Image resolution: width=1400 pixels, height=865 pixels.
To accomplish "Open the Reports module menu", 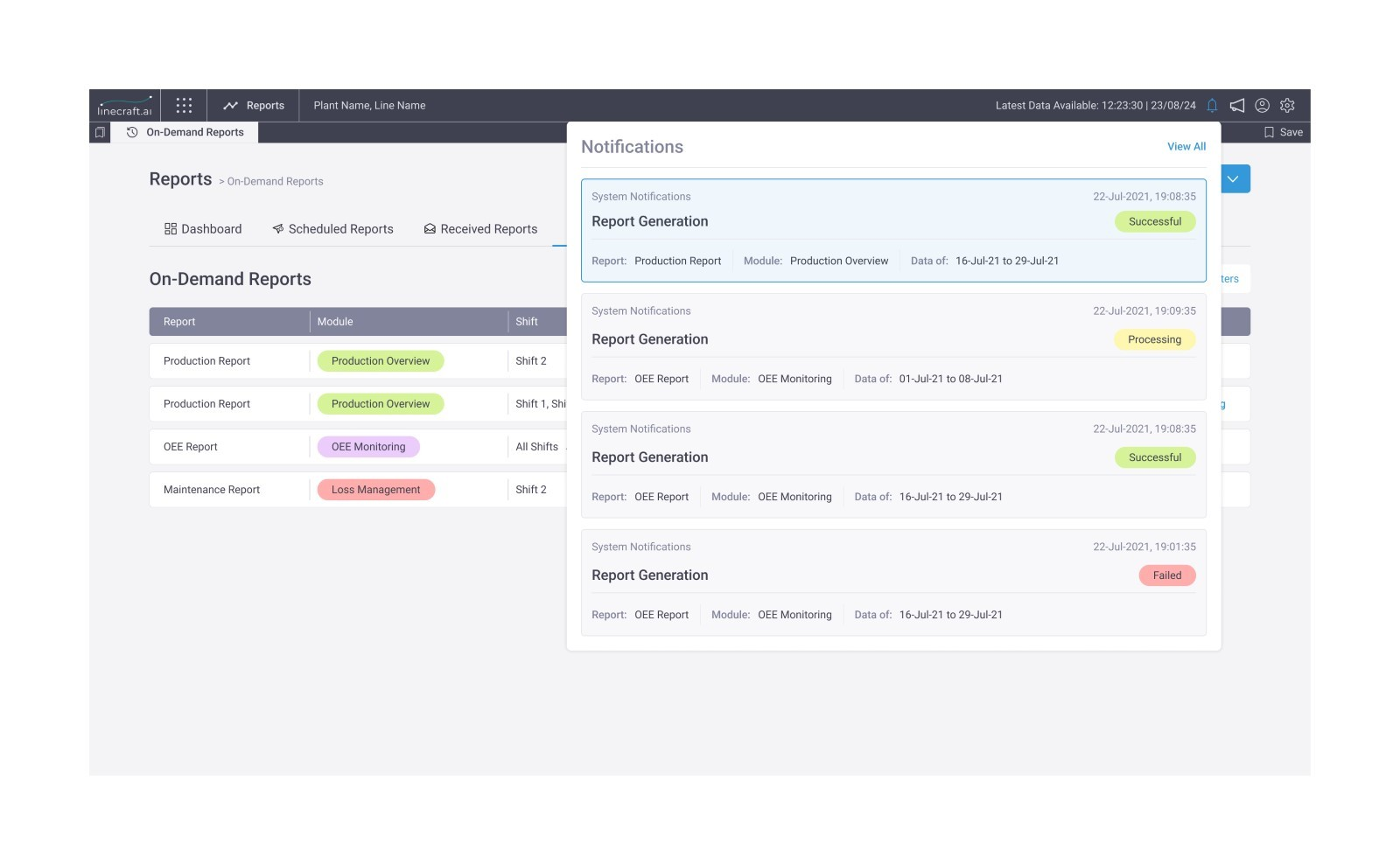I will (x=254, y=106).
